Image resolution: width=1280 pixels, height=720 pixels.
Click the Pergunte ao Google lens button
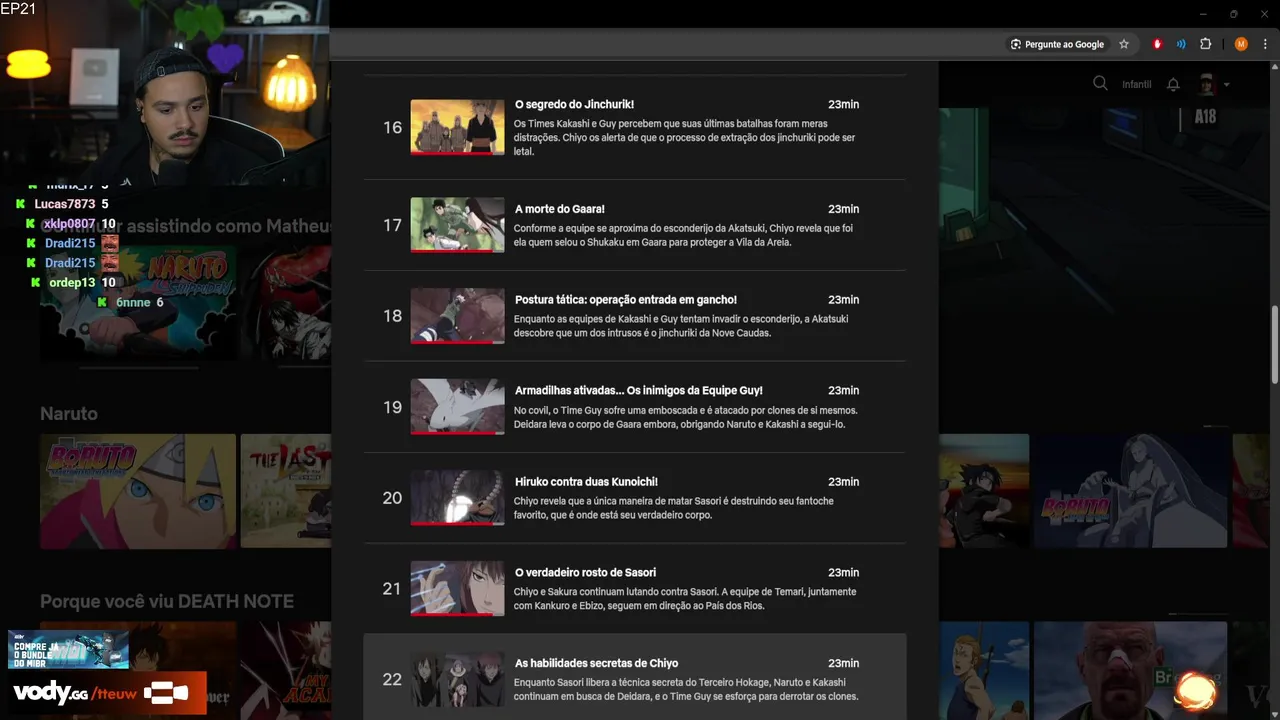[1057, 44]
